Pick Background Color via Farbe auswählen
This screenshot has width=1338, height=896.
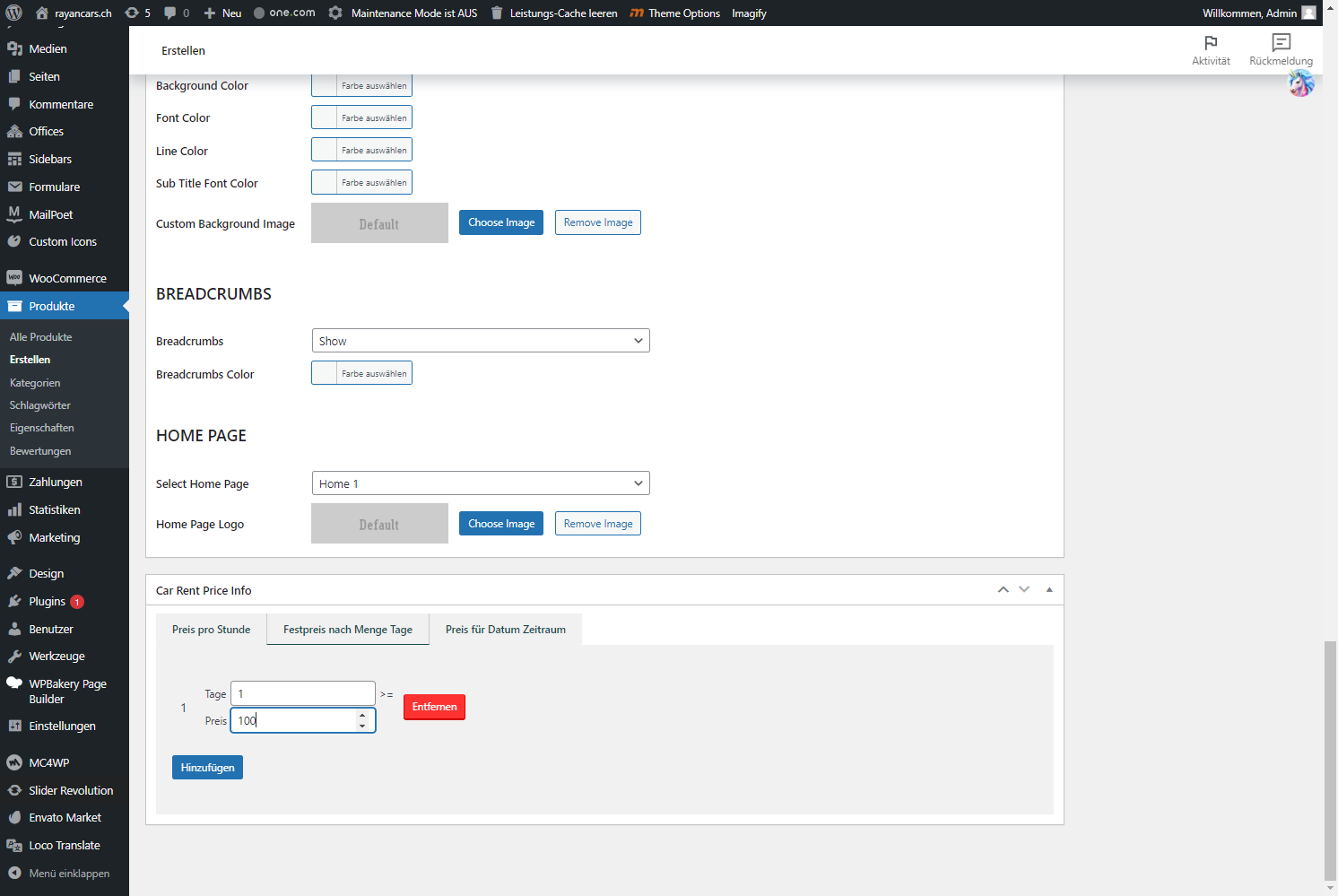pyautogui.click(x=361, y=85)
